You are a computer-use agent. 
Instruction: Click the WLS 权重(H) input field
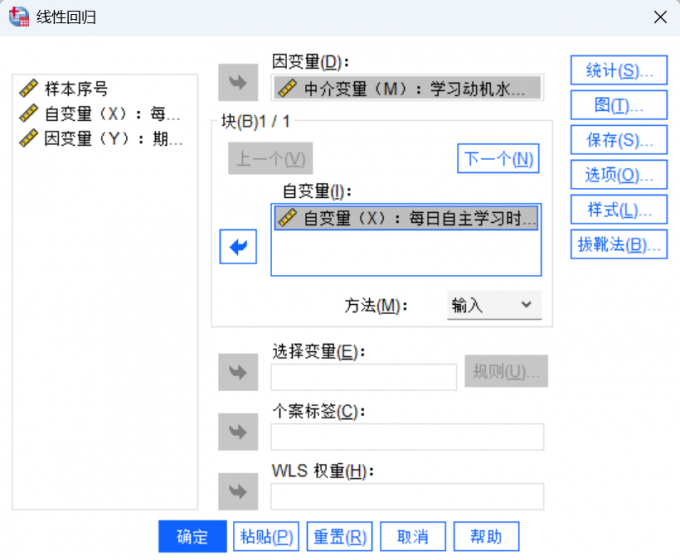pyautogui.click(x=407, y=496)
